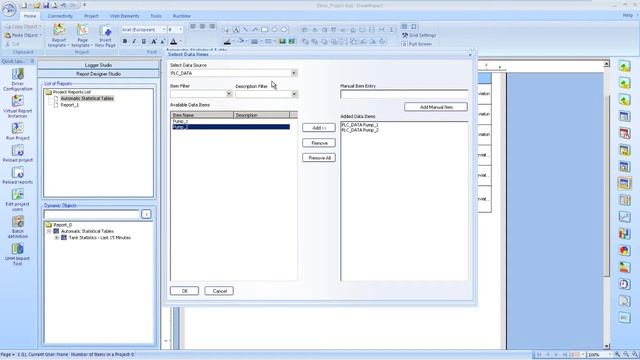Click the Add >> button
The height and width of the screenshot is (360, 640).
point(319,128)
